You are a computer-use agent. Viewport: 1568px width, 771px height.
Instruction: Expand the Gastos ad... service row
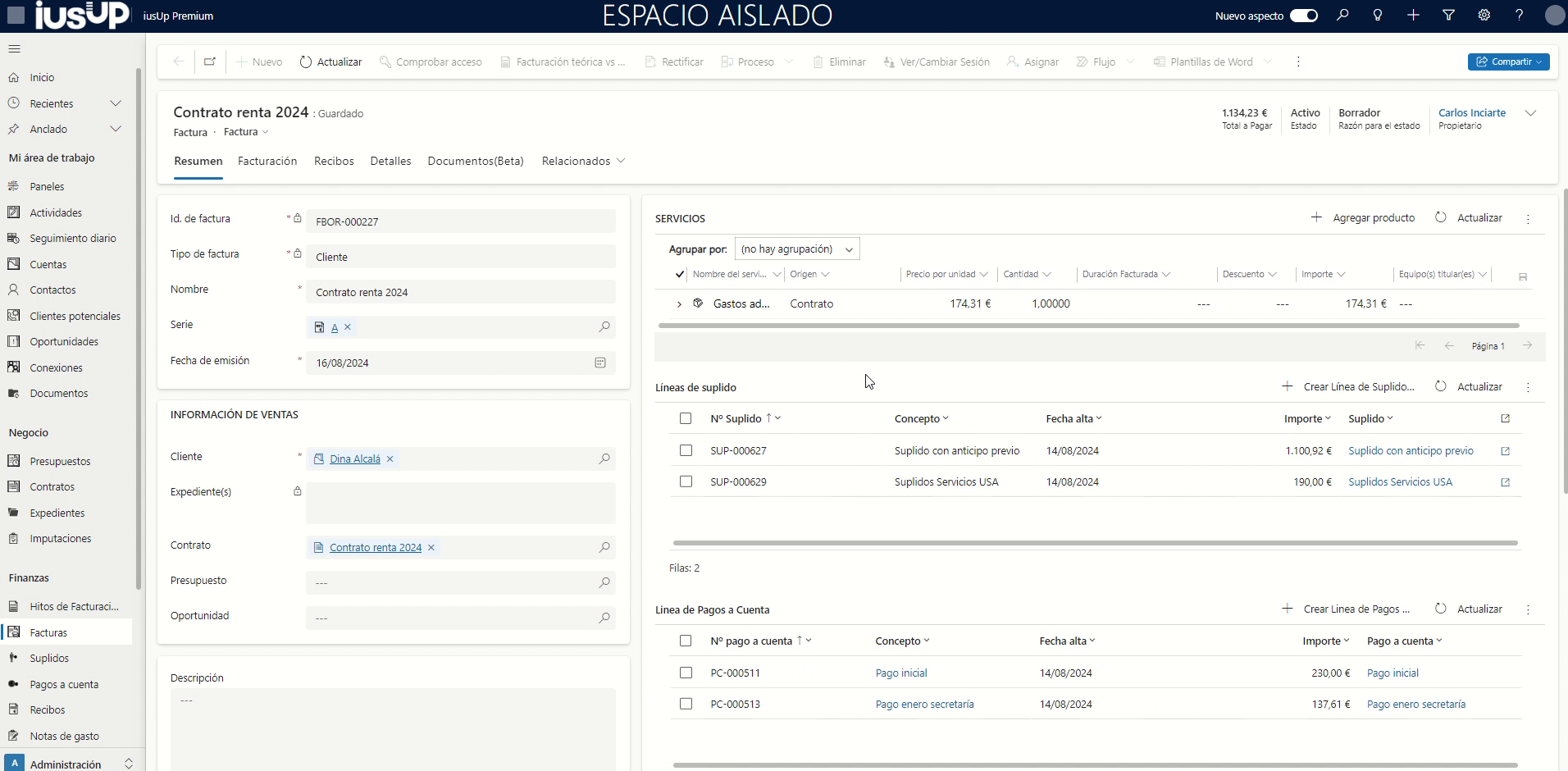coord(679,304)
